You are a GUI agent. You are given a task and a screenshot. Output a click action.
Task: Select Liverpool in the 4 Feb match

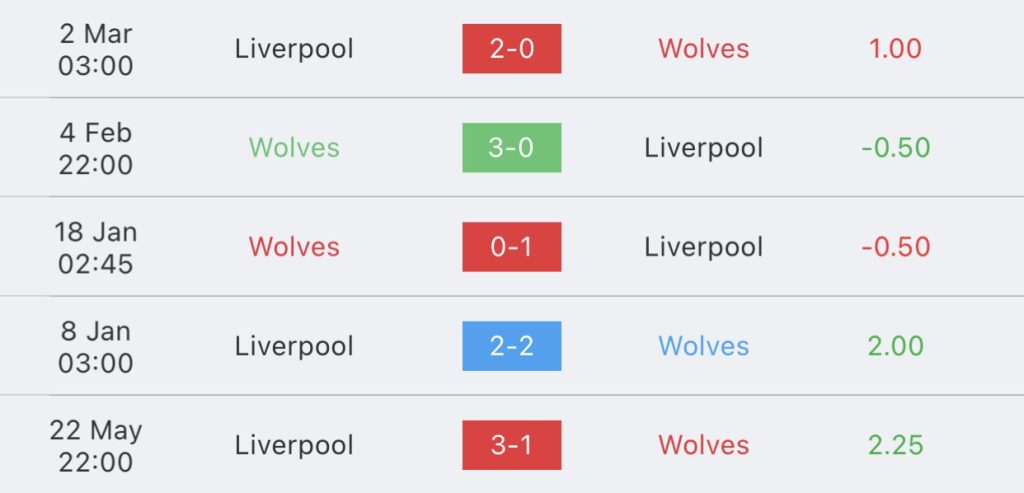703,148
